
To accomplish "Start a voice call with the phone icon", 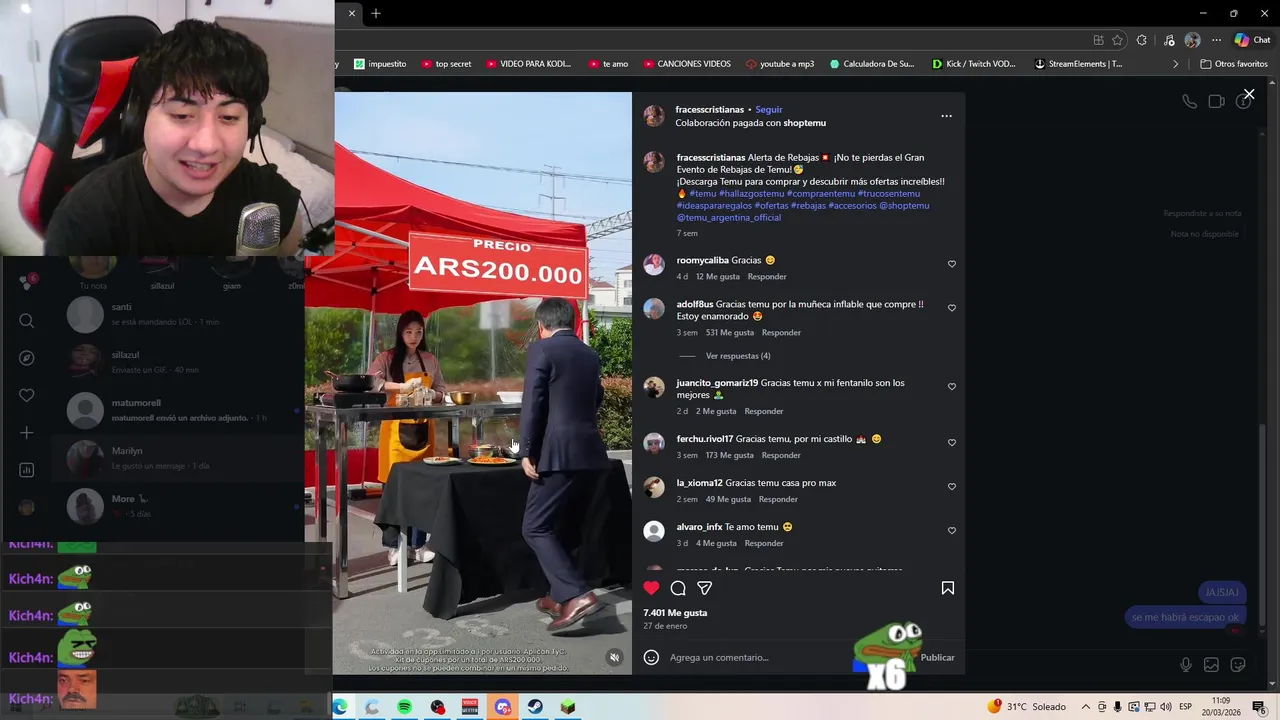I will [1189, 101].
